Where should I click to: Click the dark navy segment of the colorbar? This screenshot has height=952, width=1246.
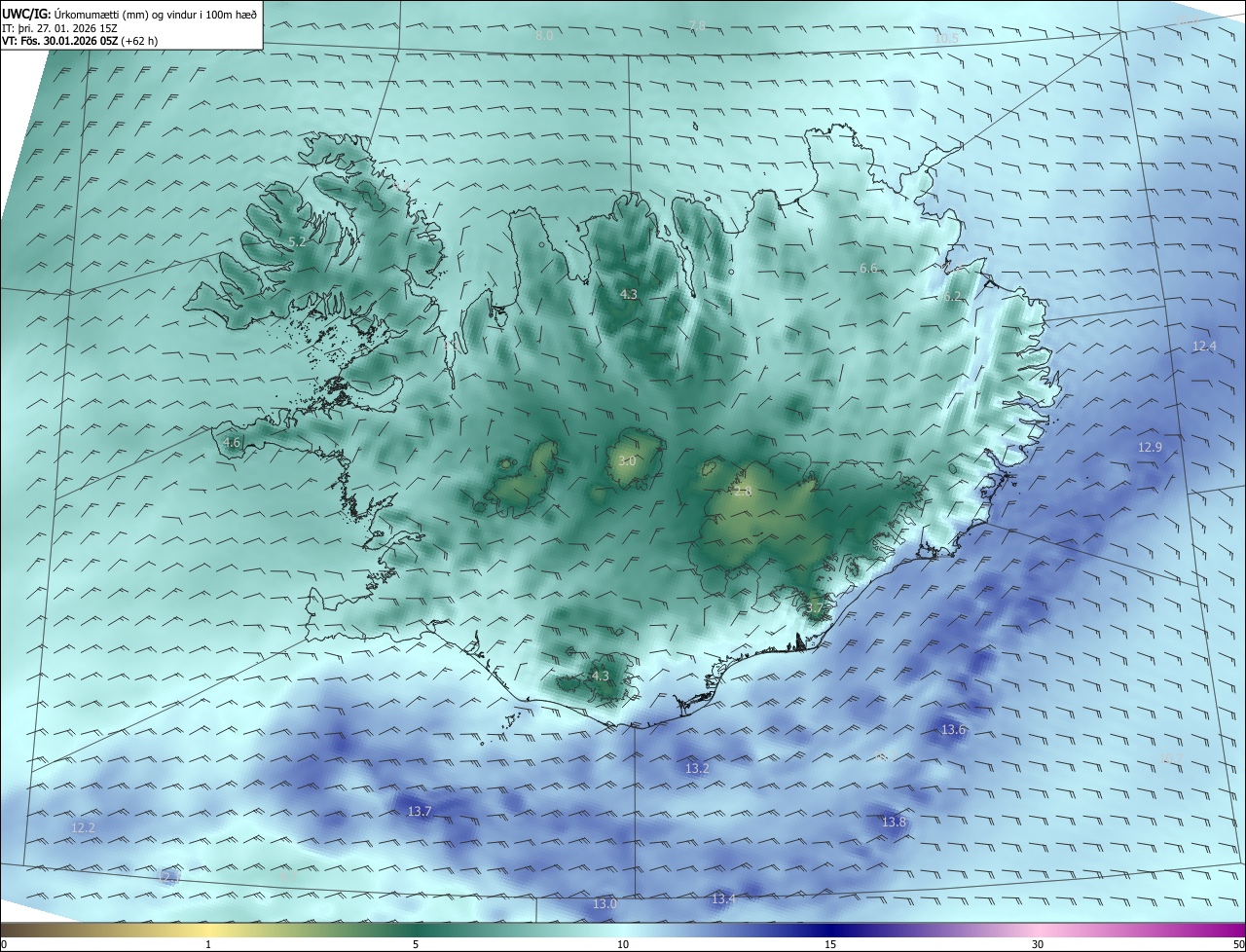(830, 930)
